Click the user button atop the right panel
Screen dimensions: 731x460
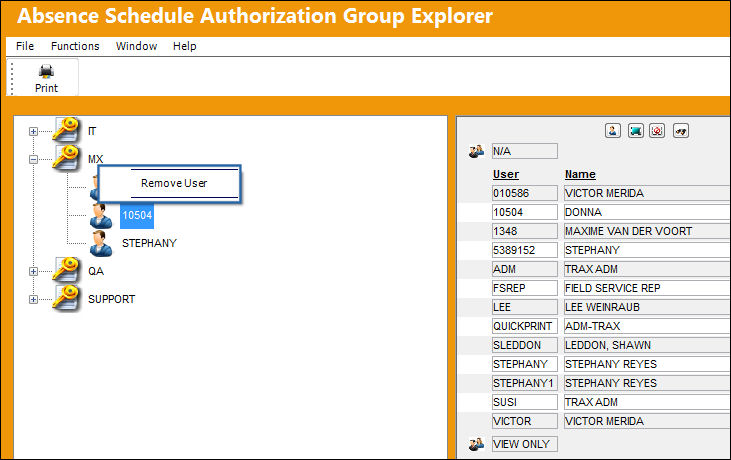tap(613, 130)
